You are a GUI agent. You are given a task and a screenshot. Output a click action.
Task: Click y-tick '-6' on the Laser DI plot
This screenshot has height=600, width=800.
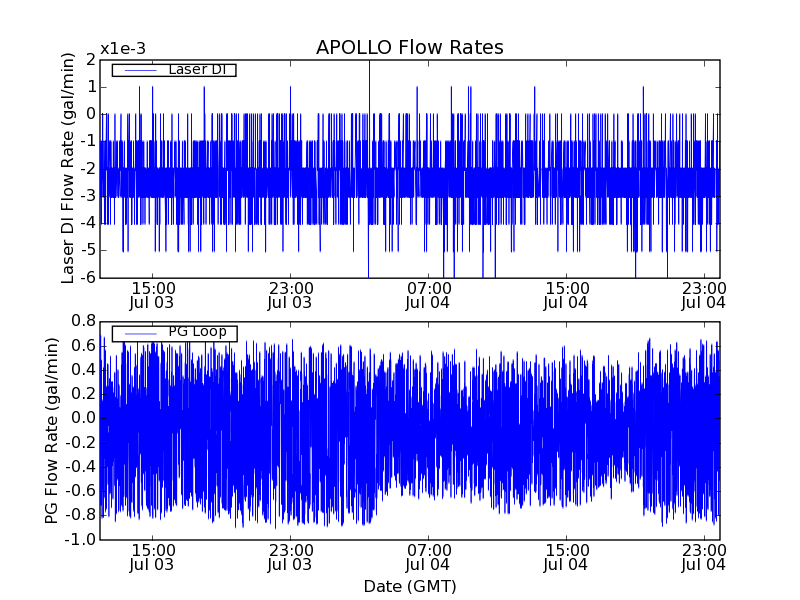coord(88,277)
